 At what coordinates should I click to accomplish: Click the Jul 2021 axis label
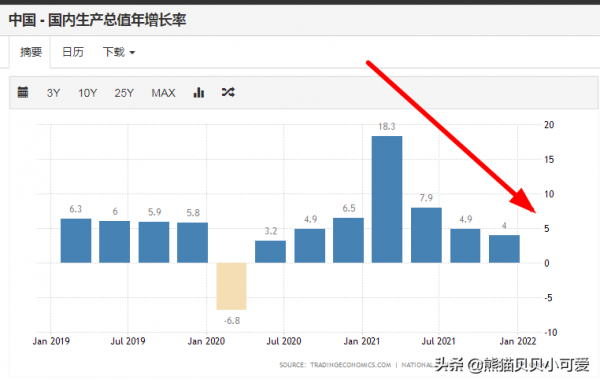click(439, 341)
